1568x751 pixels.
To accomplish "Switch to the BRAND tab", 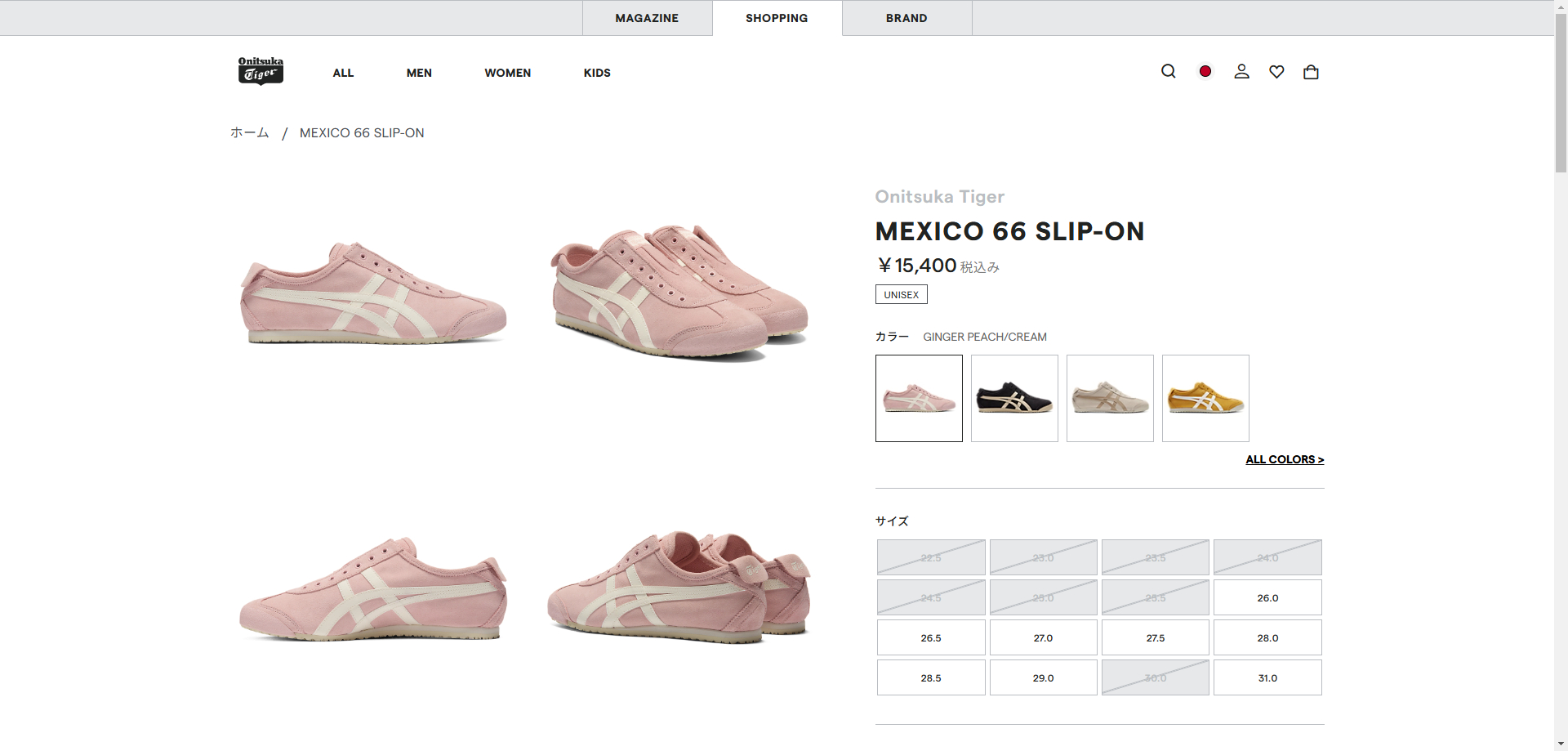I will coord(906,18).
